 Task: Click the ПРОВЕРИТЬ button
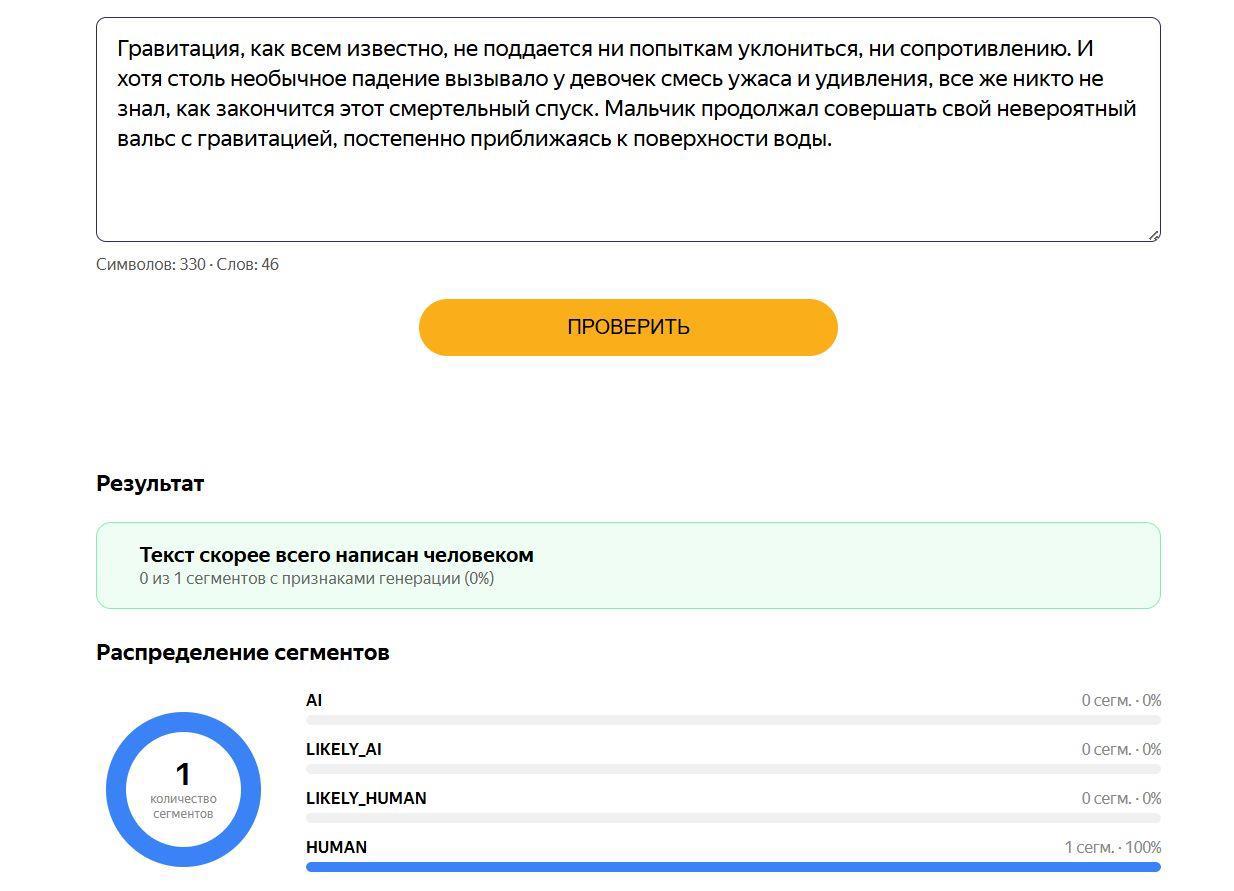coord(627,327)
